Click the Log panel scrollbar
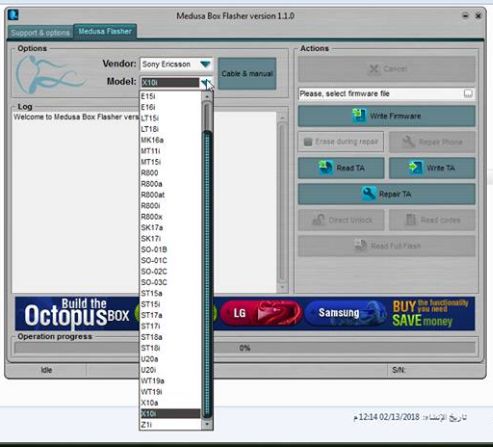Screen dimensions: 493x447 click(x=282, y=202)
